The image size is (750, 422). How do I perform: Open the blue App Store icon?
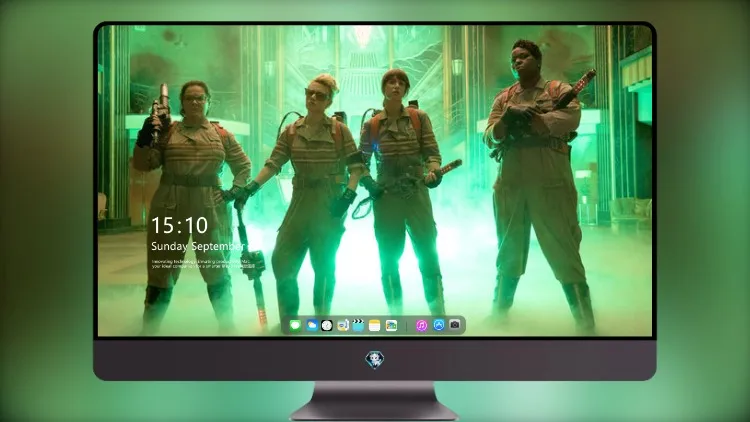[439, 325]
